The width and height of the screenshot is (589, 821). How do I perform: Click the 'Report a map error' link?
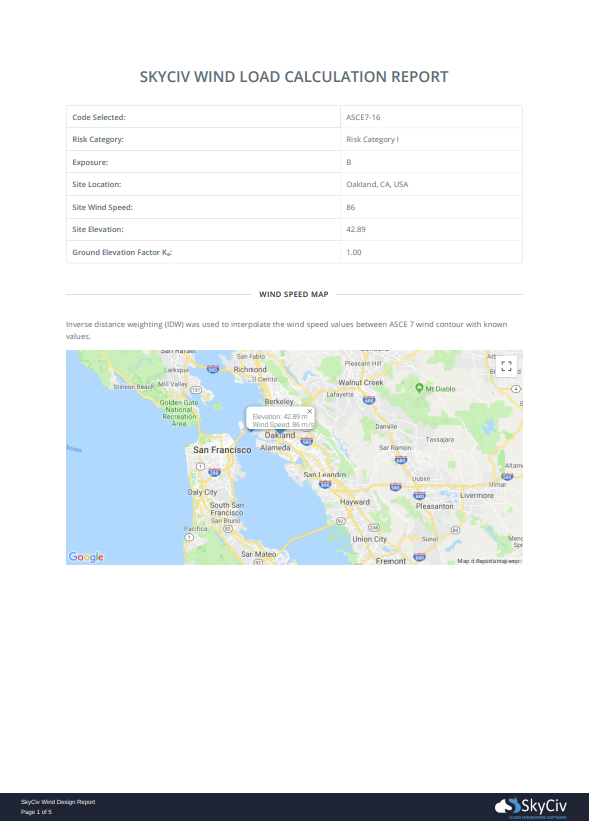tap(497, 561)
